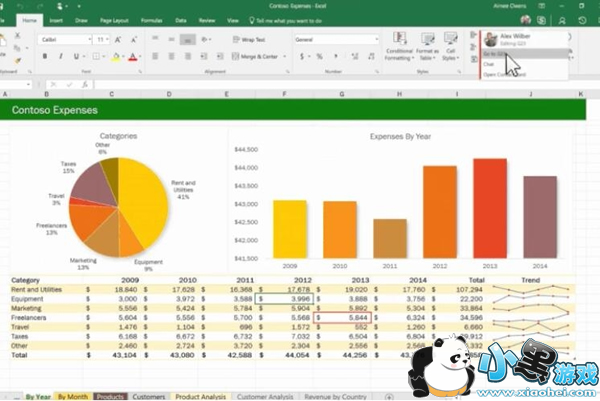
Task: Open the General number format dropdown
Action: tap(377, 39)
